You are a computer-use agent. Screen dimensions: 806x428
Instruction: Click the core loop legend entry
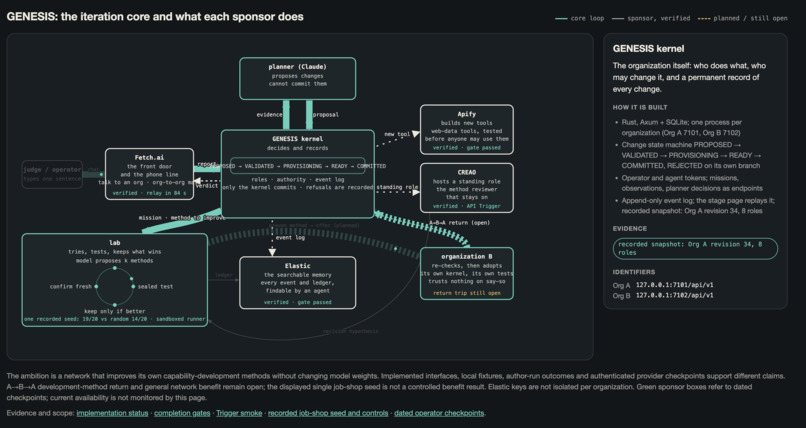[580, 18]
